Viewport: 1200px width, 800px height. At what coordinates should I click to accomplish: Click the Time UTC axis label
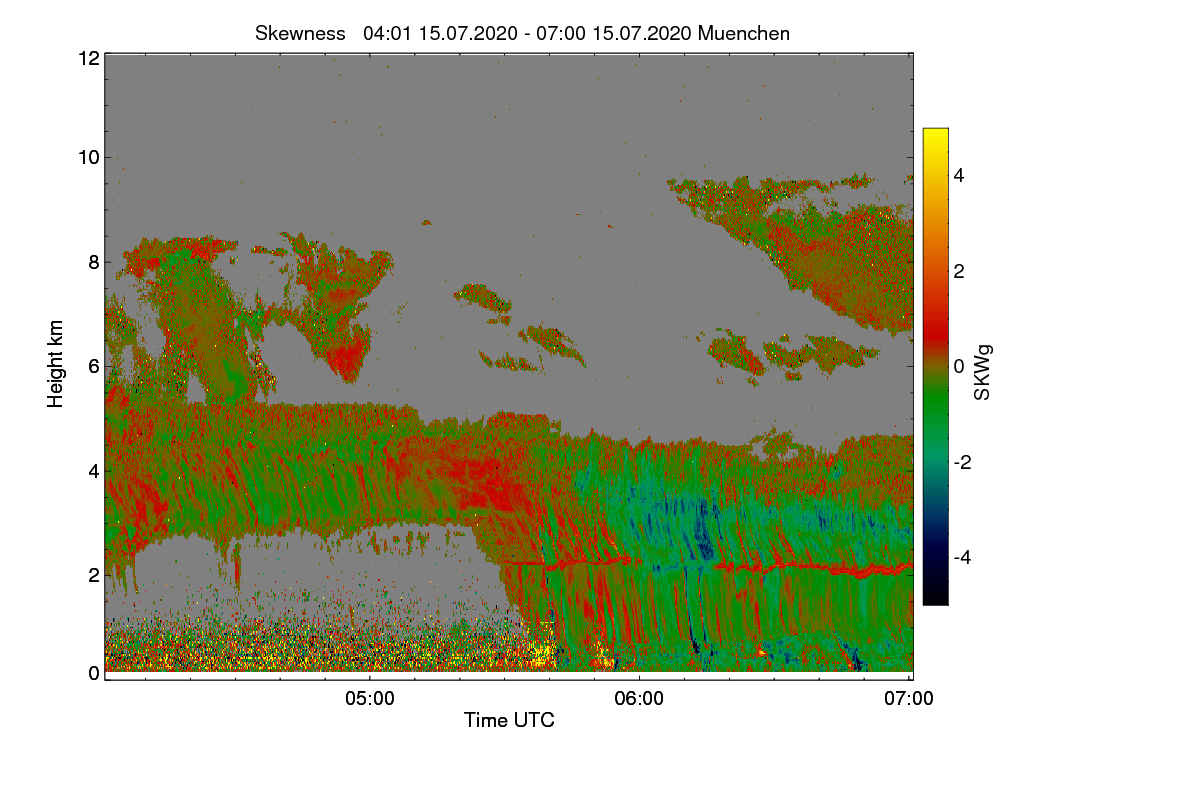pyautogui.click(x=509, y=719)
